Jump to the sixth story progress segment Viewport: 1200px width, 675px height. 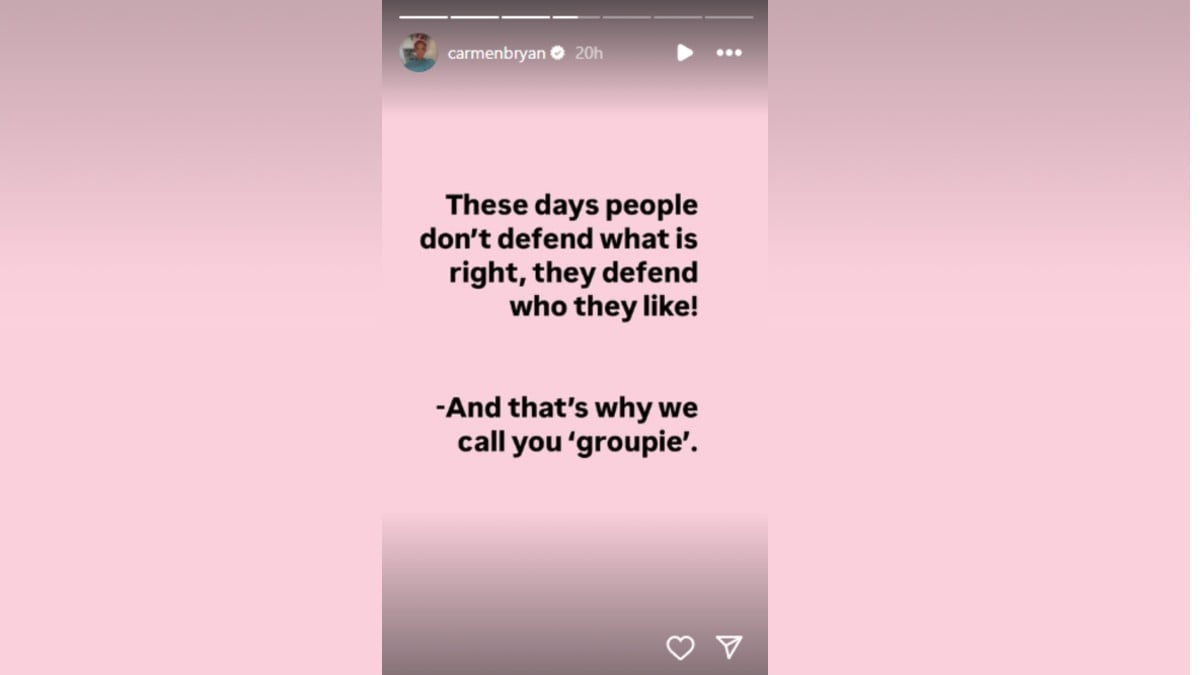click(678, 17)
